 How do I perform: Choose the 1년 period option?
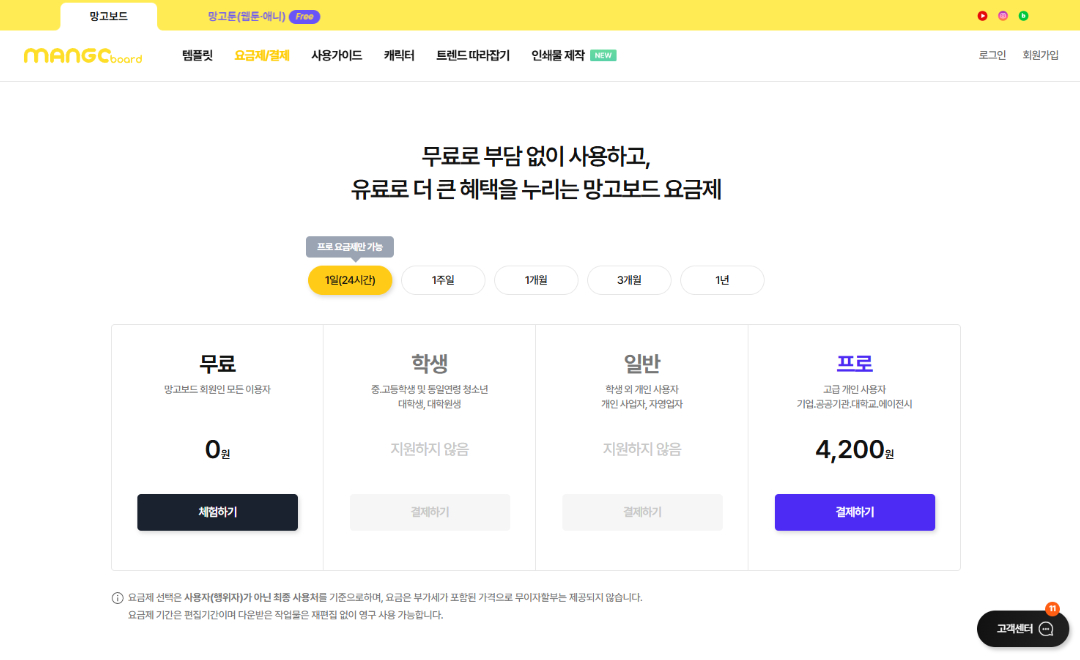[x=722, y=280]
